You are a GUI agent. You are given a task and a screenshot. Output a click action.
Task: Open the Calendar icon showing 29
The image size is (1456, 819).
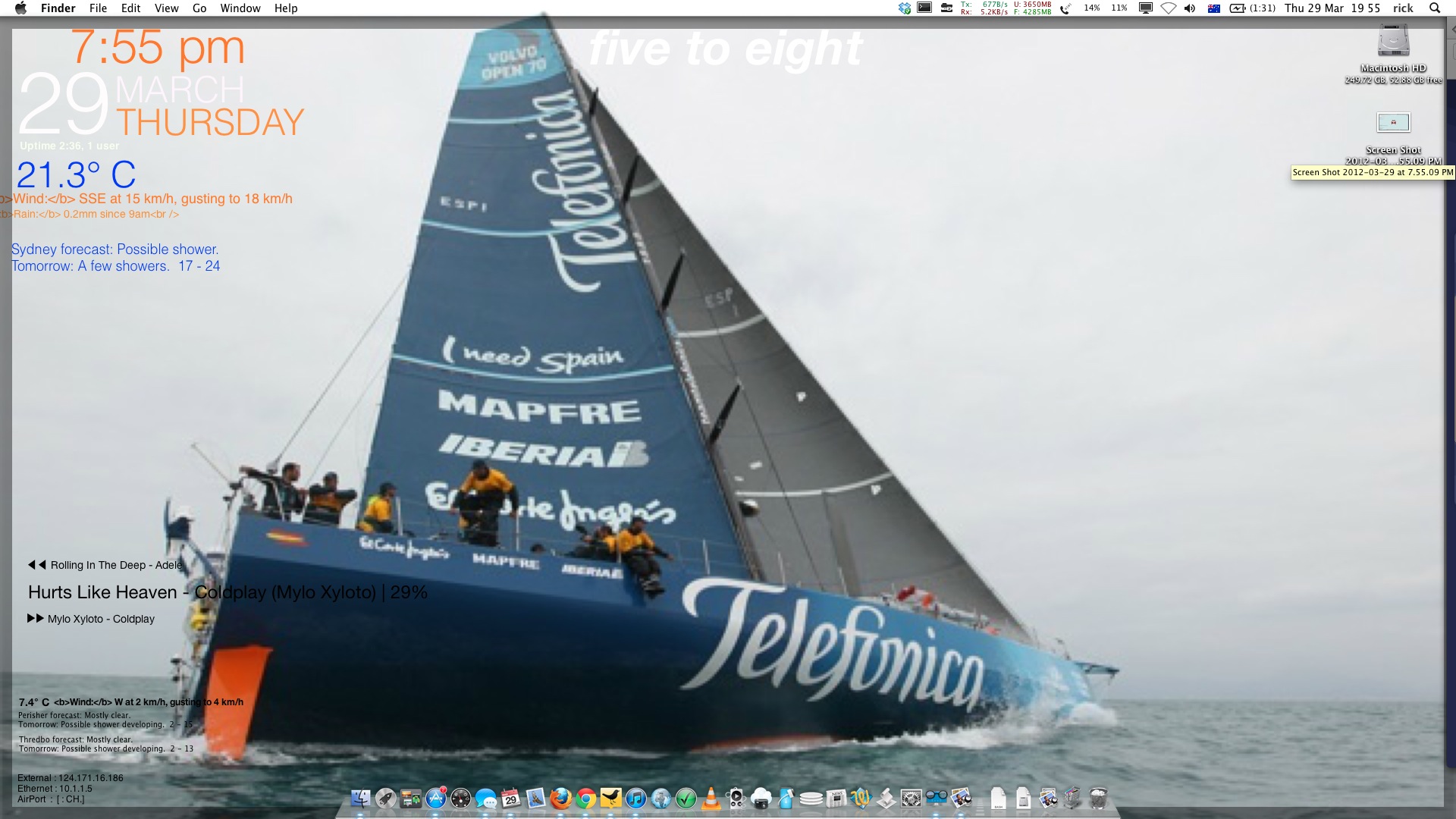pyautogui.click(x=510, y=798)
